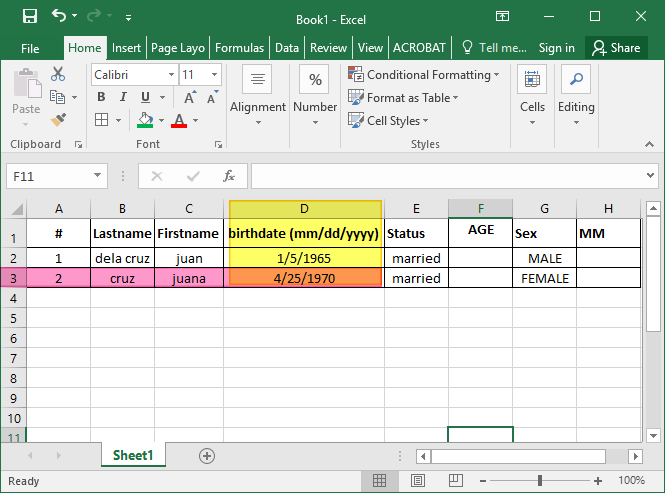Open the Number group menu
This screenshot has height=493, width=665.
click(x=315, y=96)
